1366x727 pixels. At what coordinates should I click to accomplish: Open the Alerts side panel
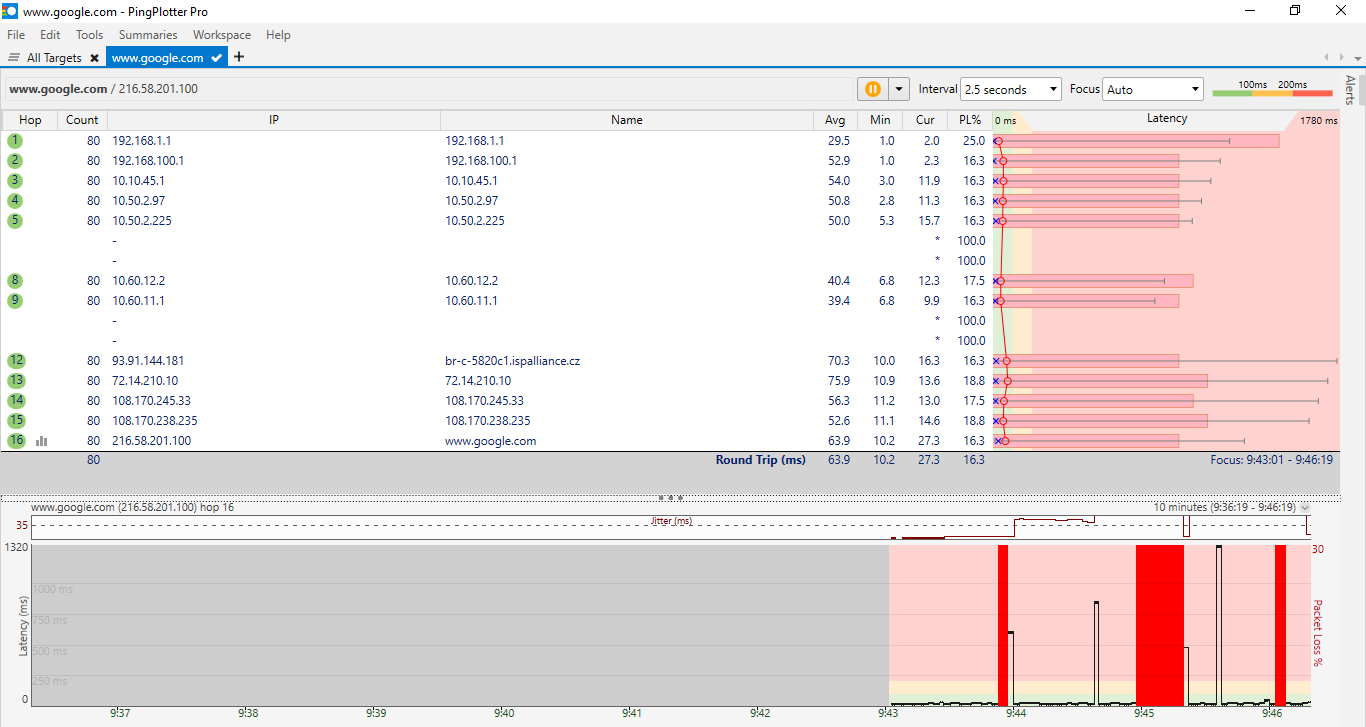point(1350,90)
